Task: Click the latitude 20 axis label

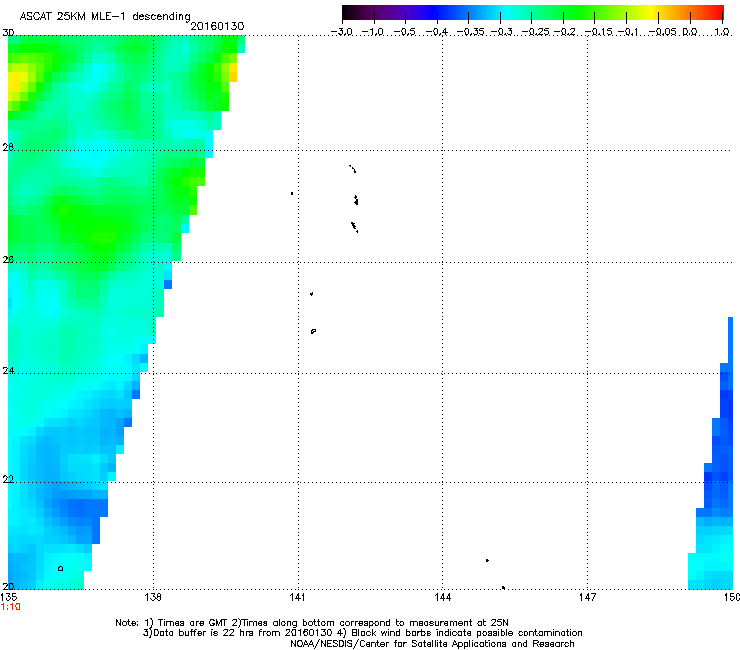Action: 8,587
